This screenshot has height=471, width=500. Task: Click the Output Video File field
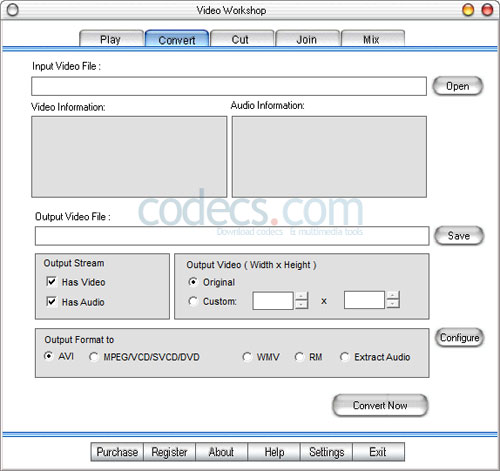[232, 236]
